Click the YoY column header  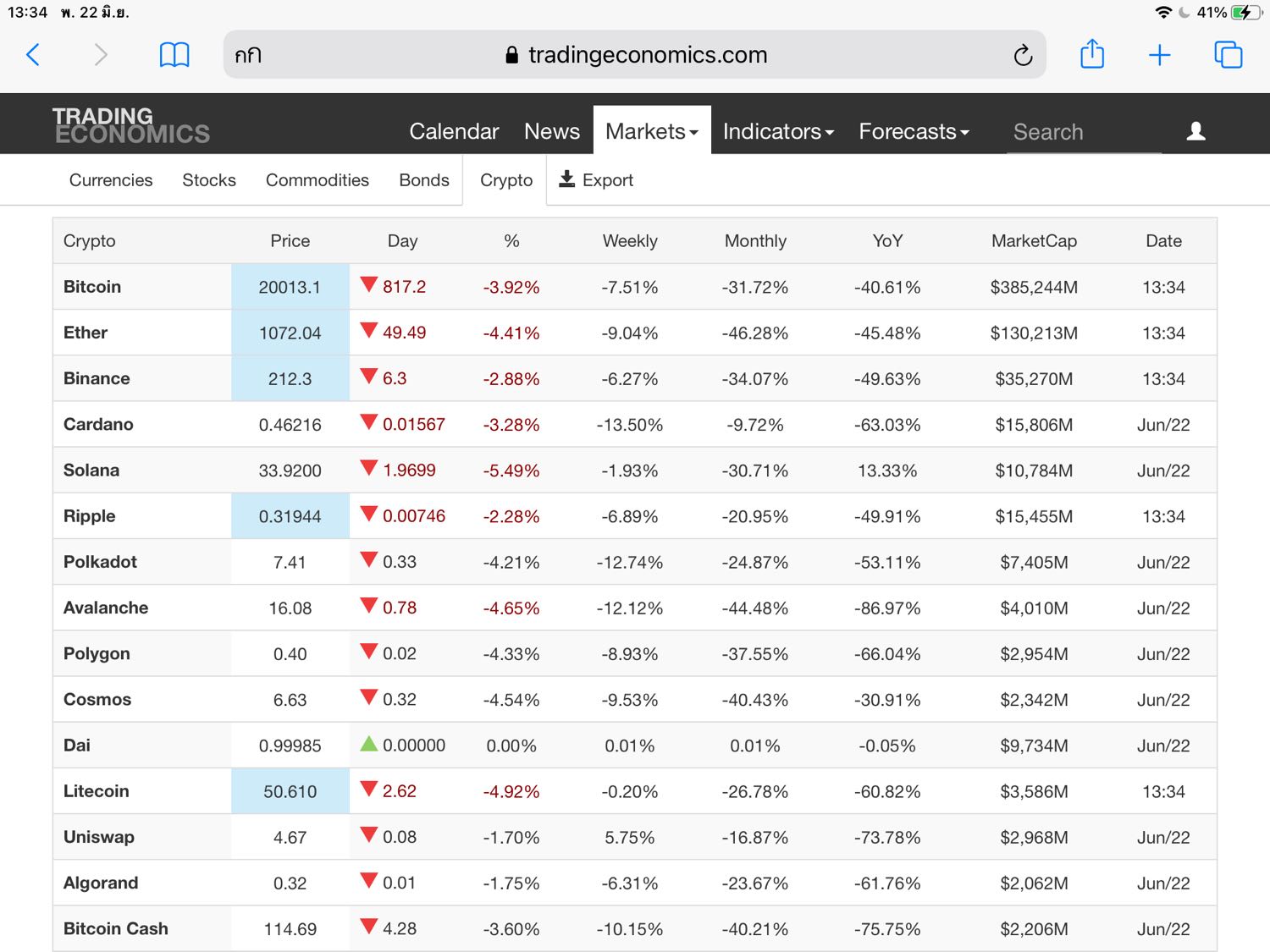pyautogui.click(x=887, y=241)
